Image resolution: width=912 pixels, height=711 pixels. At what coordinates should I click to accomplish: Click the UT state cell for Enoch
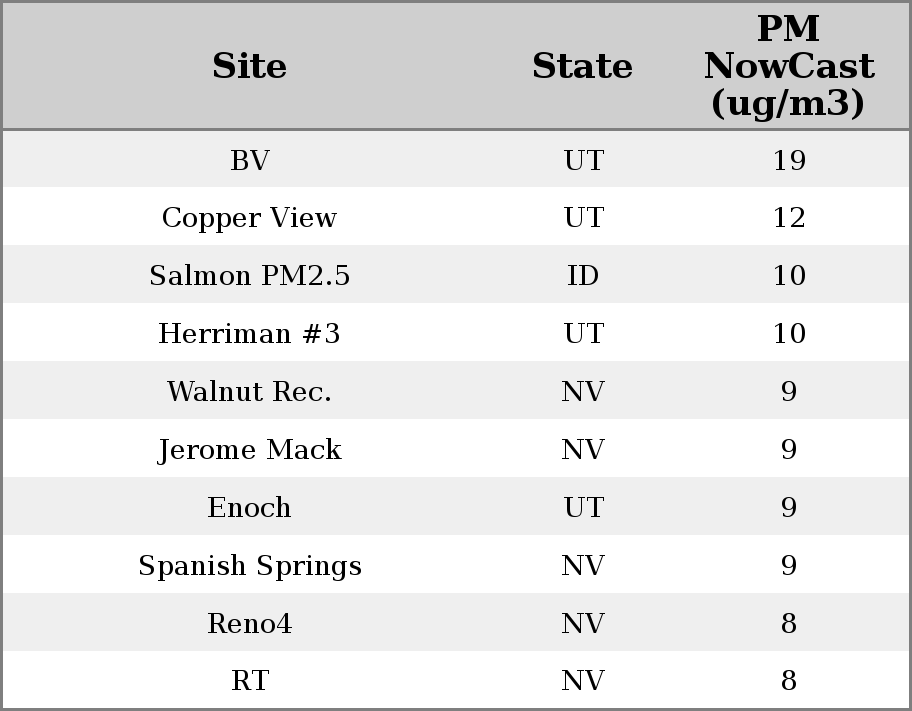tap(583, 508)
